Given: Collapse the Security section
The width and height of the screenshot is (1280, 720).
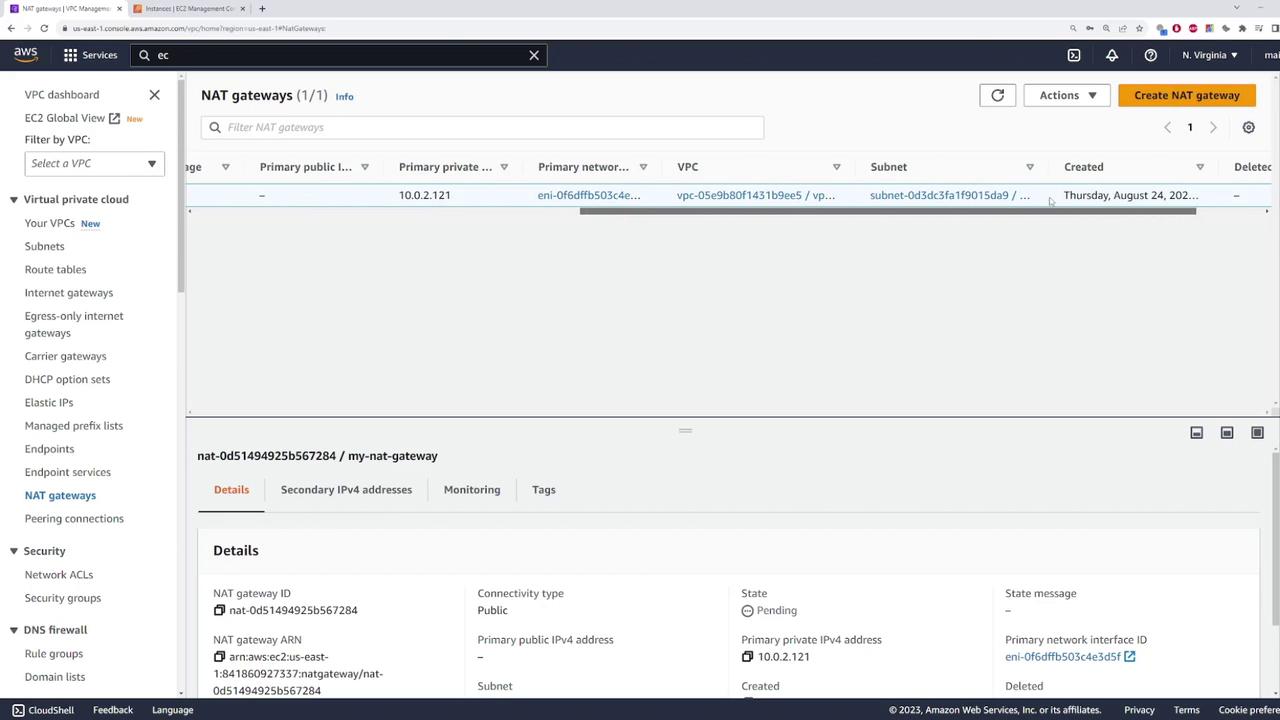Looking at the screenshot, I should 14,551.
